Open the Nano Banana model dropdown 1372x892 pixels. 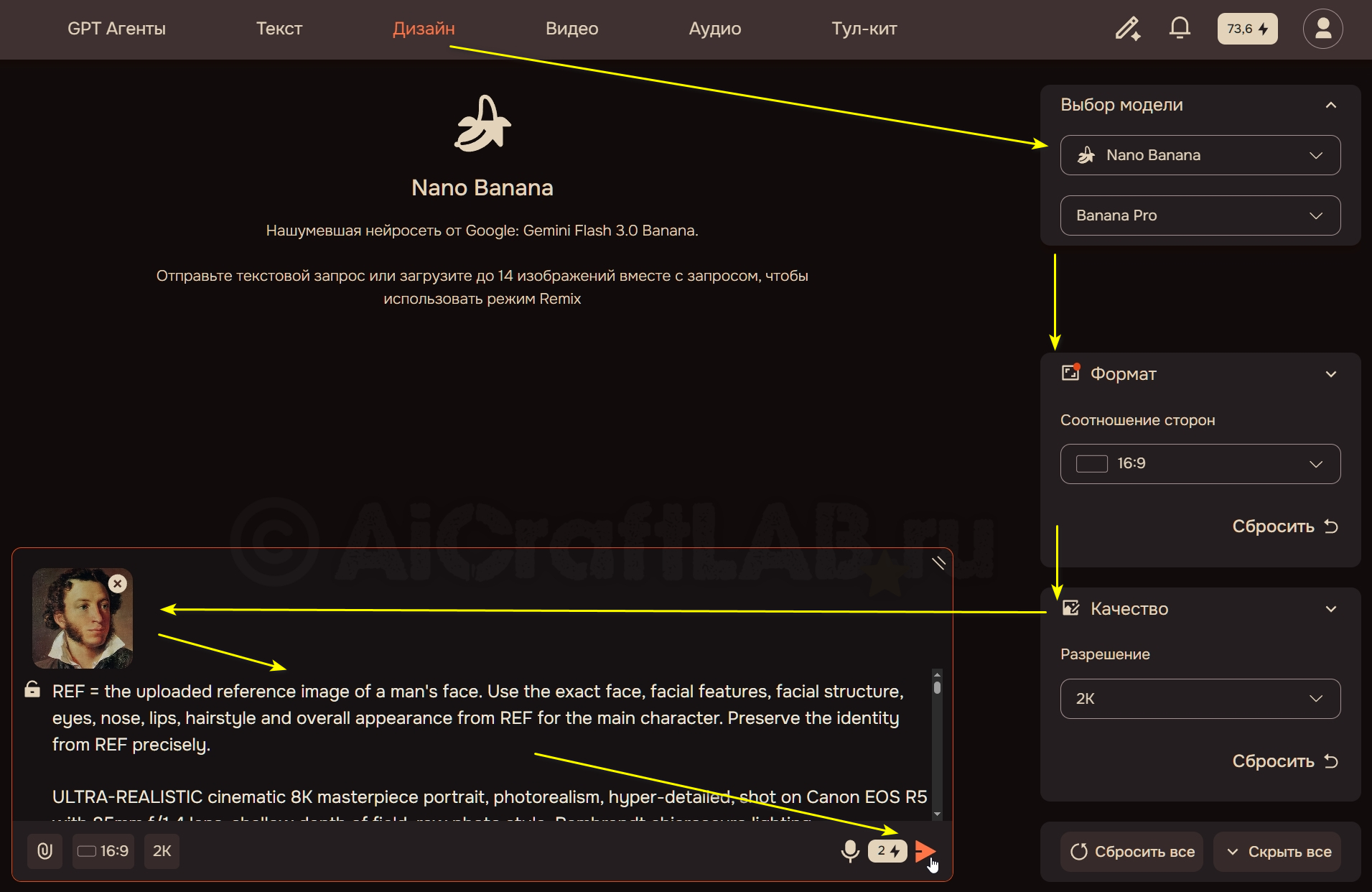pos(1200,155)
